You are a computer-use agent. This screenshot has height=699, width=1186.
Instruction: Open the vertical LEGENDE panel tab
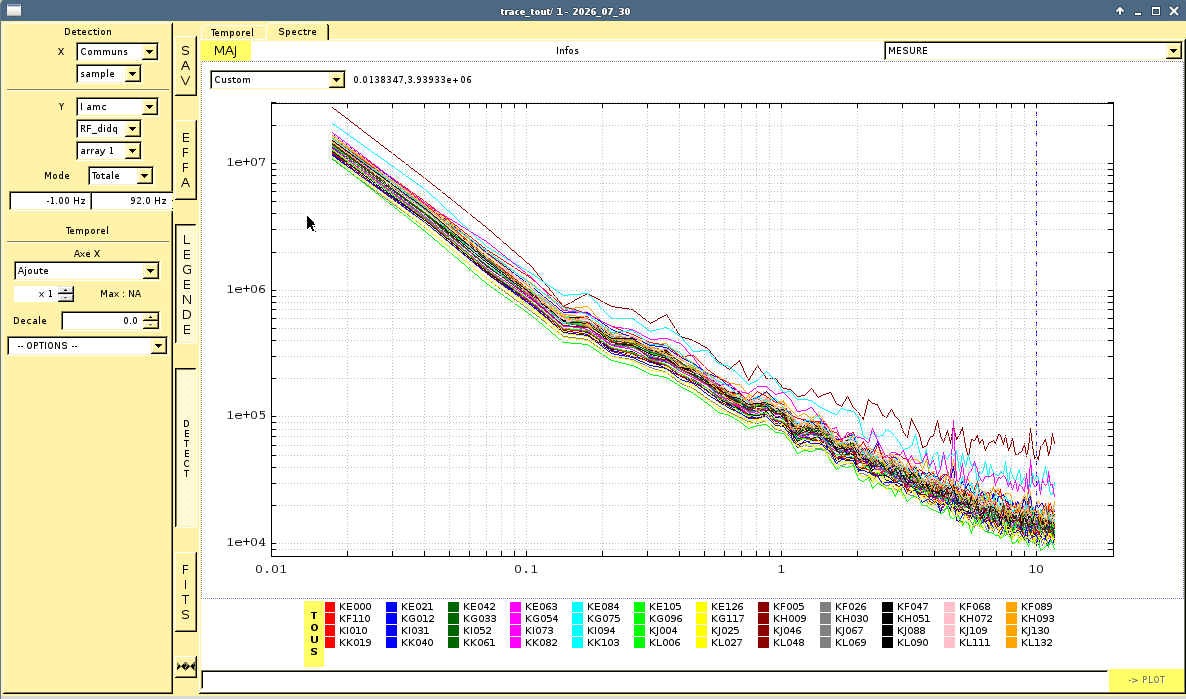click(186, 284)
